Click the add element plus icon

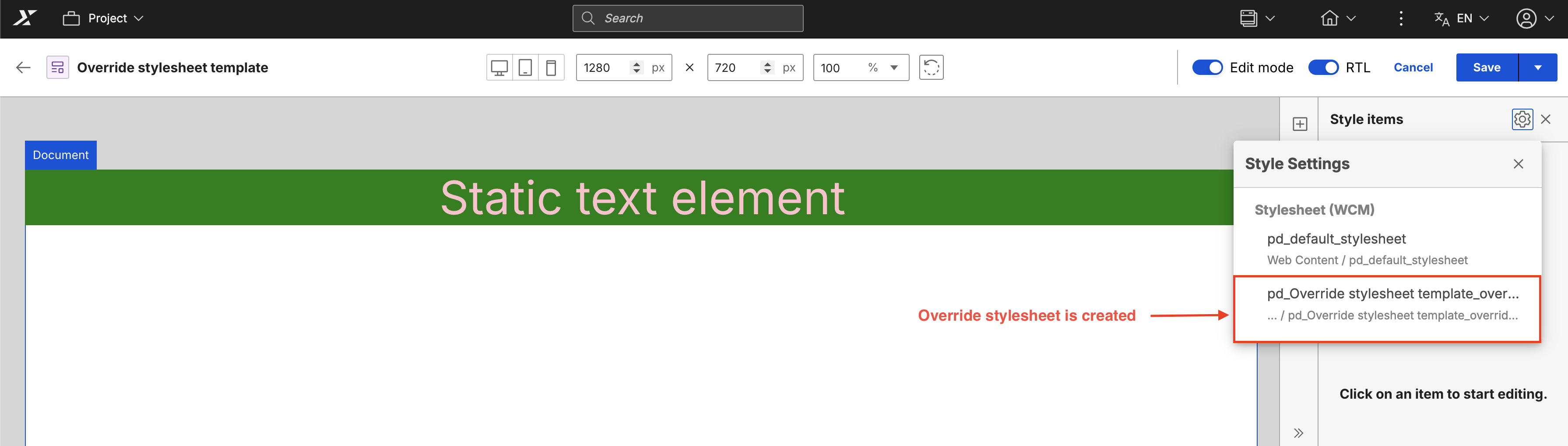(1300, 124)
